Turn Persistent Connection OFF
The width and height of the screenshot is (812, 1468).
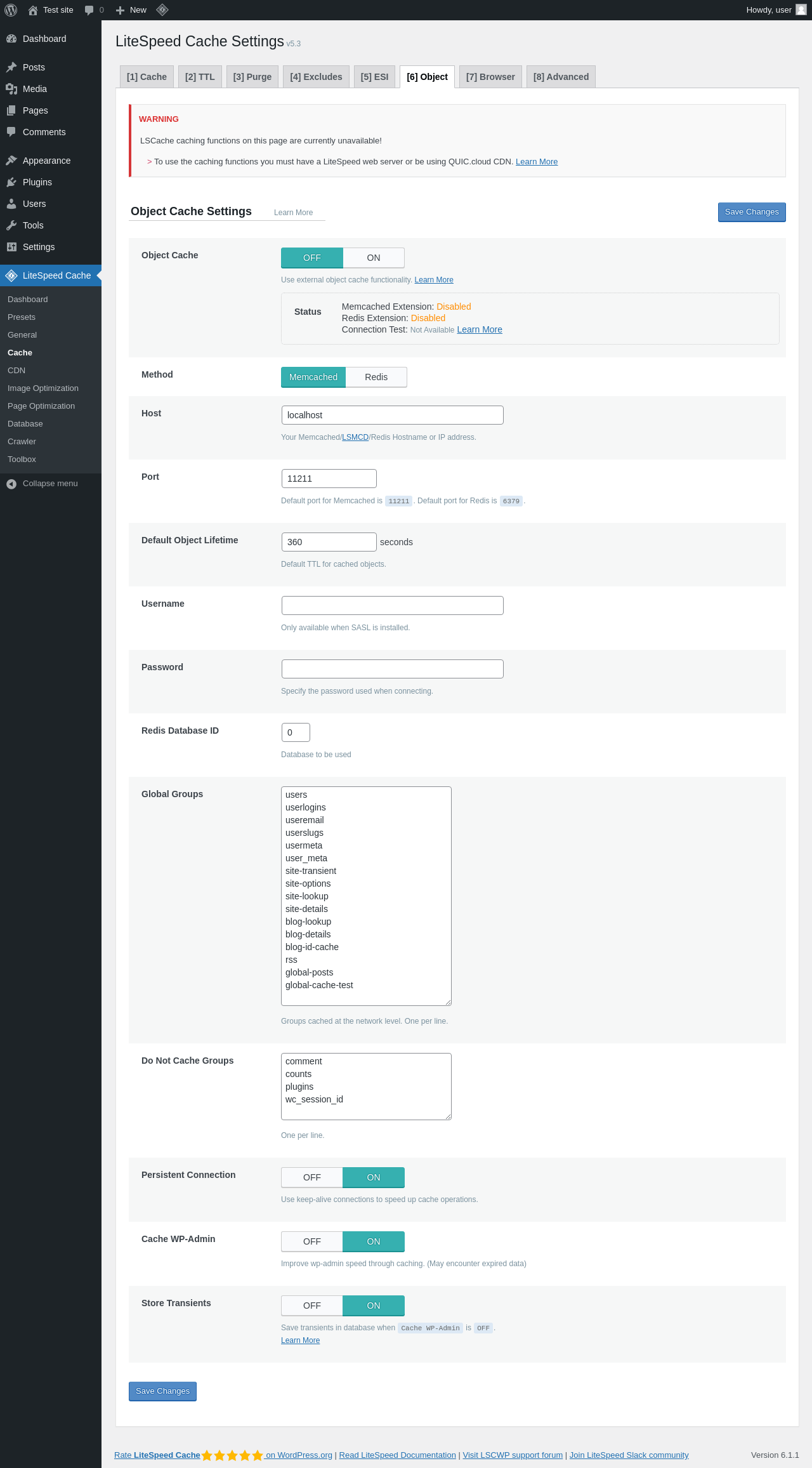[x=312, y=1177]
